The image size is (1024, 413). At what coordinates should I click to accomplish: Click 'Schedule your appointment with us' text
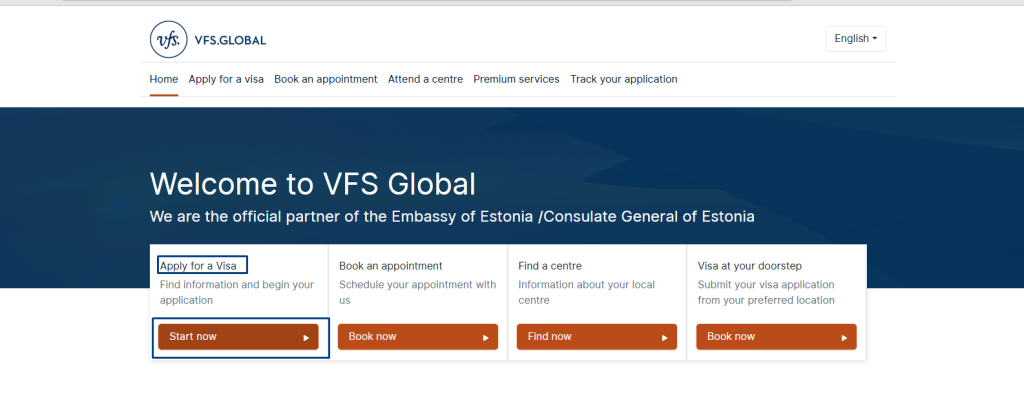click(417, 293)
